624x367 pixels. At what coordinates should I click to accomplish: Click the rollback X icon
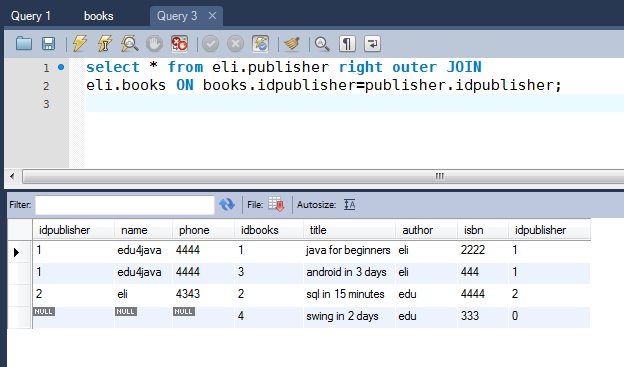click(235, 43)
